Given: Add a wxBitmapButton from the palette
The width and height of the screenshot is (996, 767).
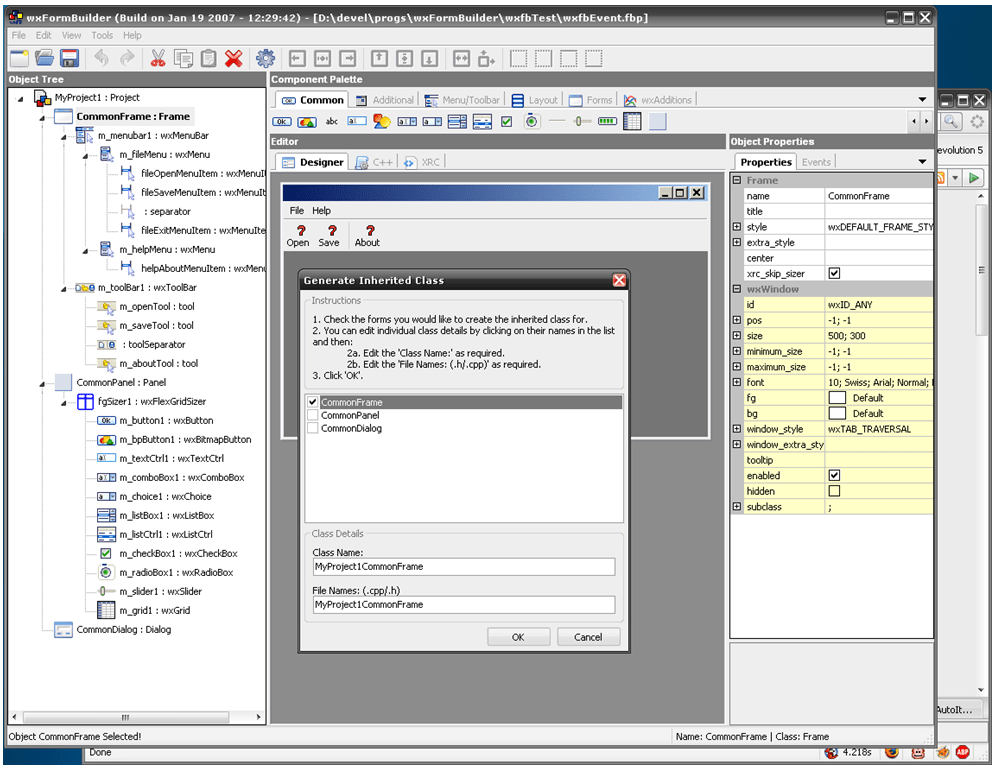Looking at the screenshot, I should tap(307, 122).
